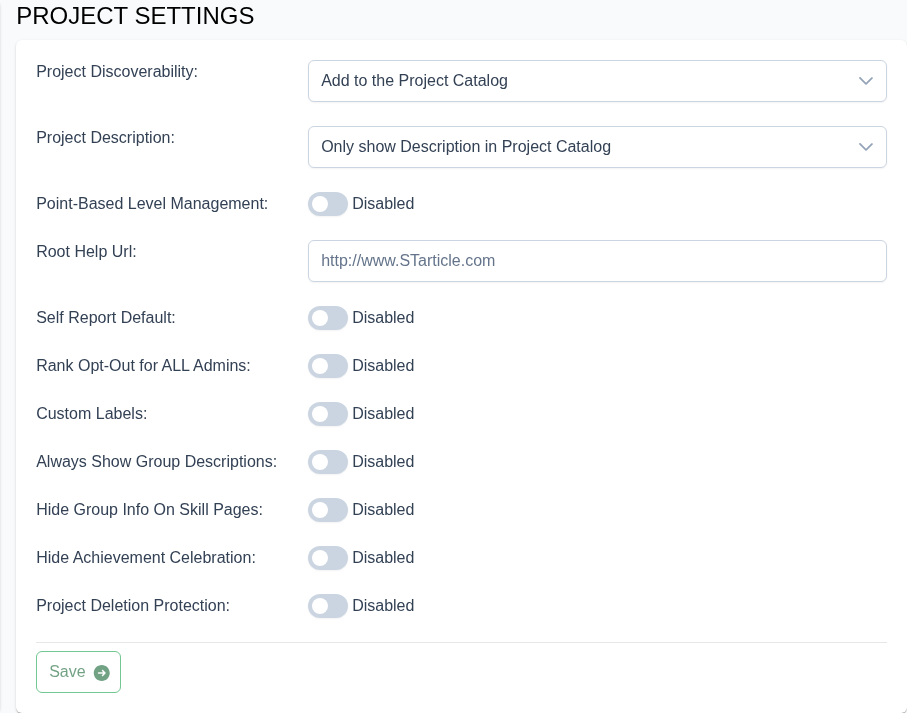Enable Rank Opt-Out for ALL Admins
Viewport: 907px width, 713px height.
coord(327,366)
